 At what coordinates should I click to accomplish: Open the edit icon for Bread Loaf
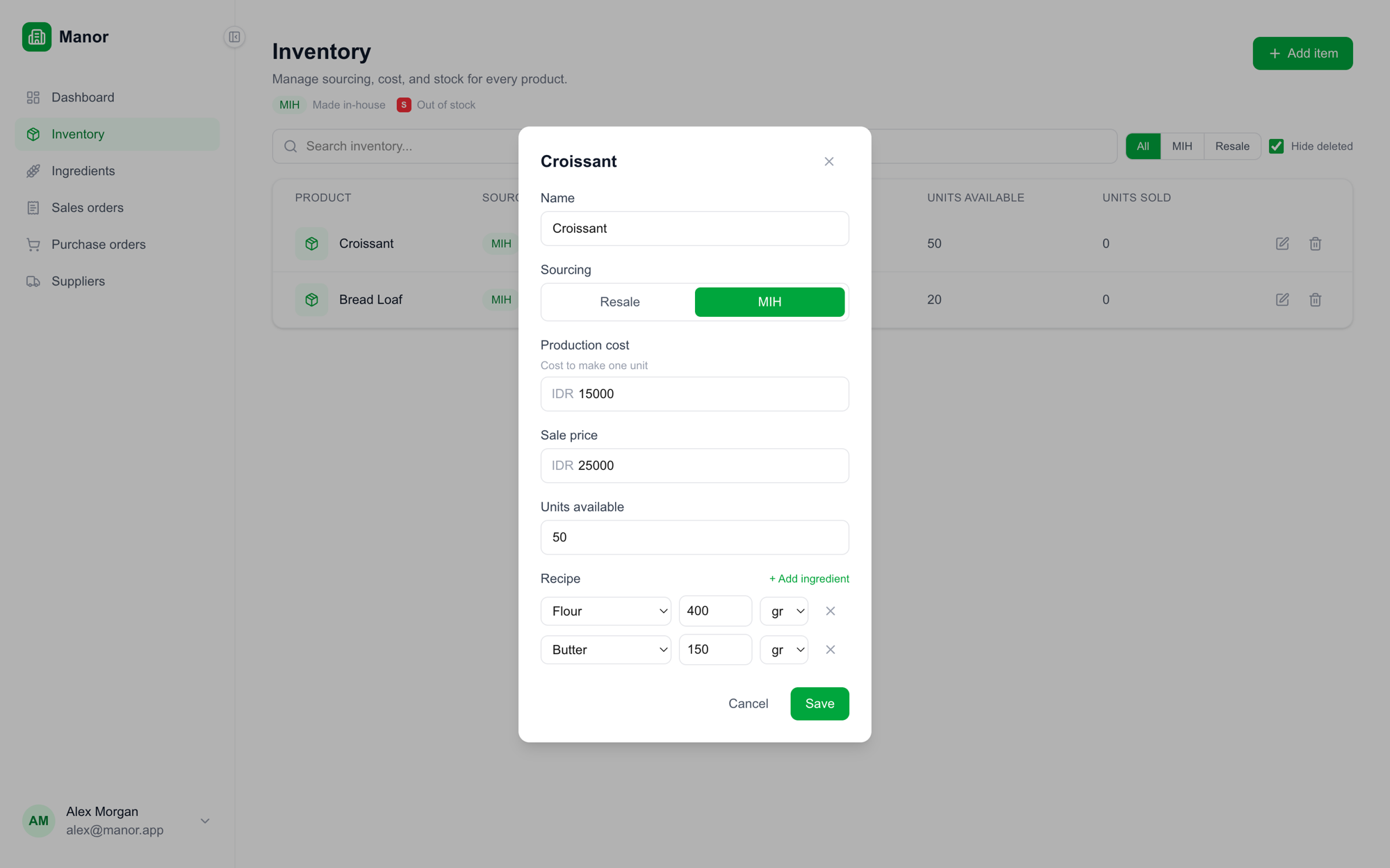[x=1282, y=300]
